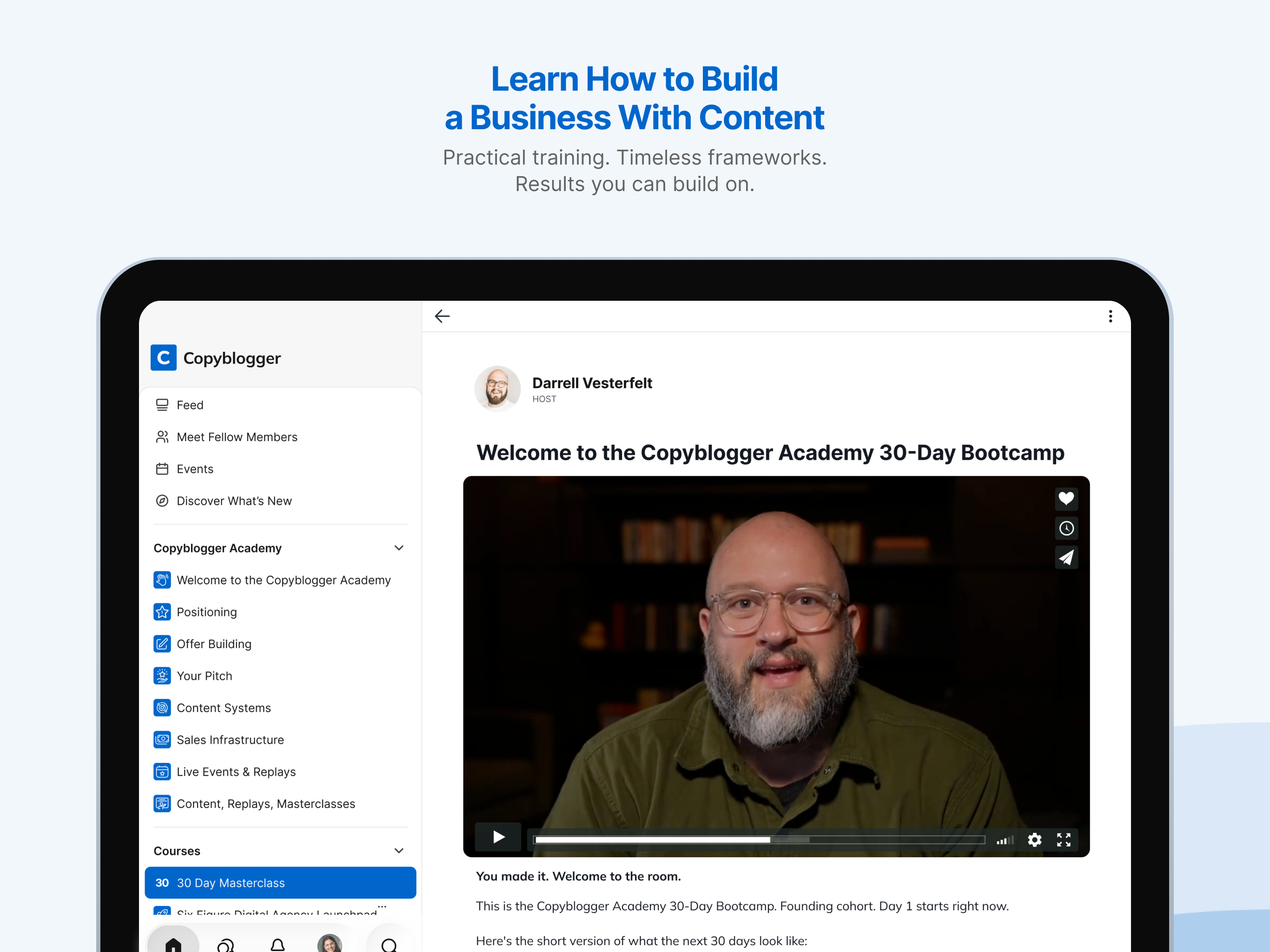Click 'You made it. Welcome to the room.'

(578, 876)
